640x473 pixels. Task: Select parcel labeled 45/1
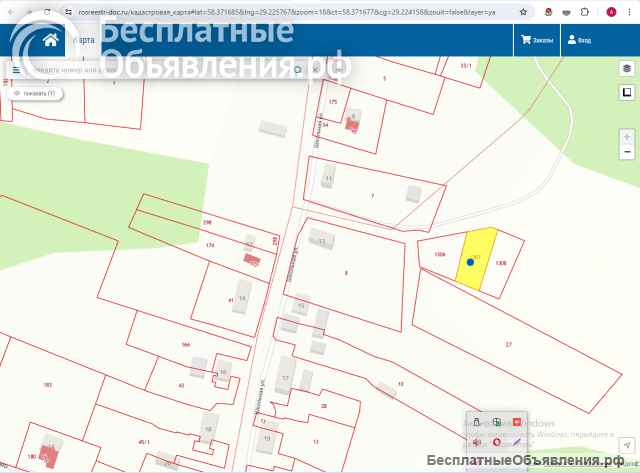coord(144,442)
